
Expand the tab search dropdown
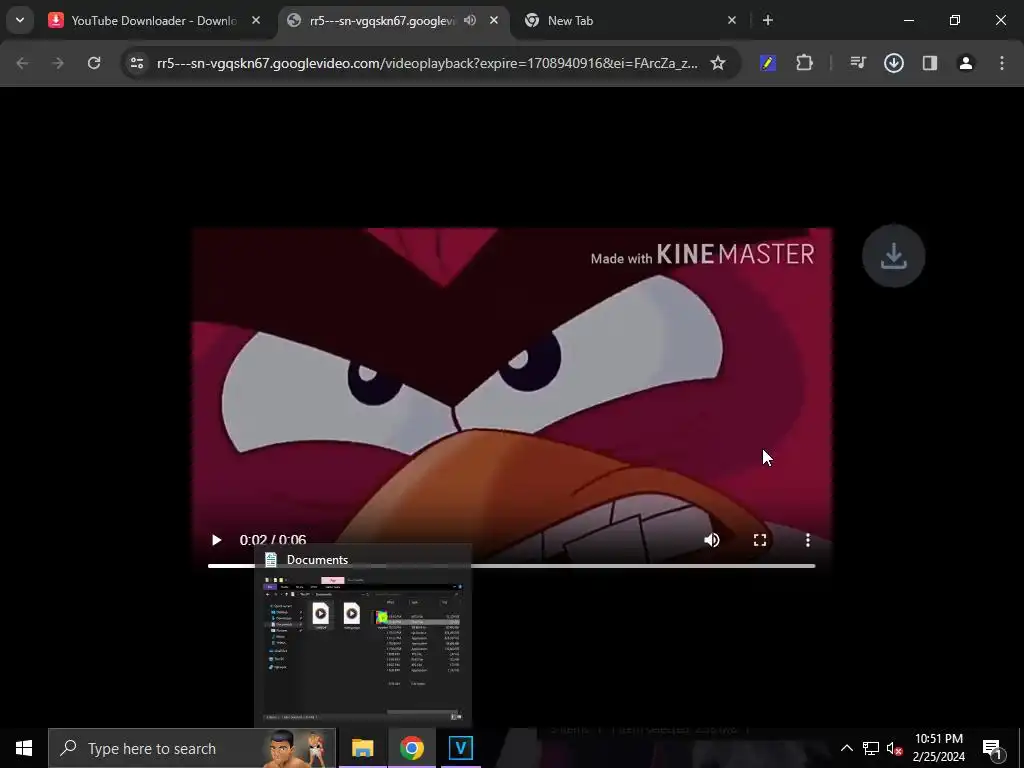pos(20,20)
